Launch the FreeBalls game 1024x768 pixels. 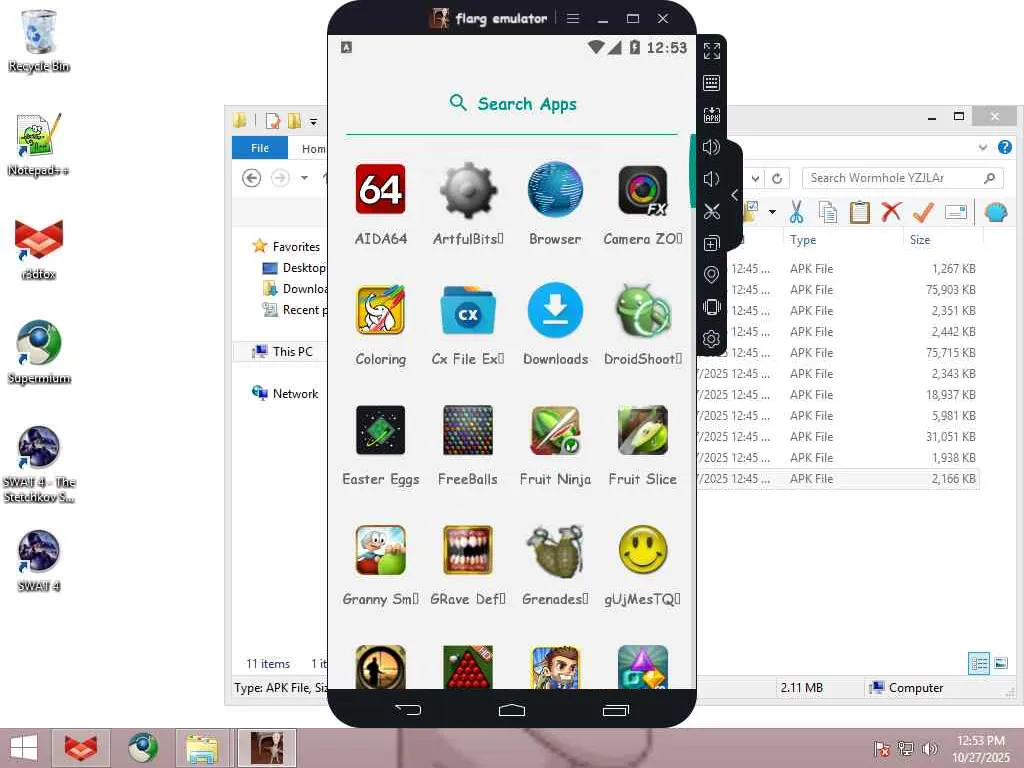[468, 430]
